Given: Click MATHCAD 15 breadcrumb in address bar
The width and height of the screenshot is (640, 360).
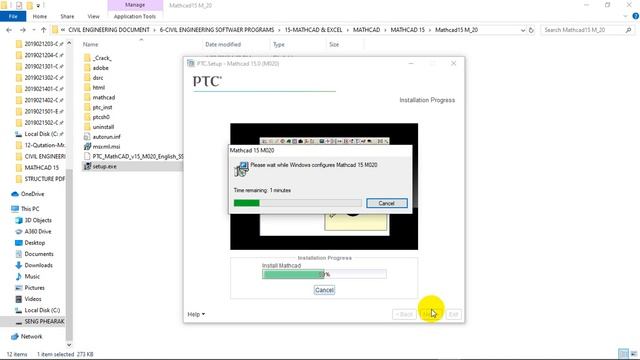Looking at the screenshot, I should coord(407,30).
